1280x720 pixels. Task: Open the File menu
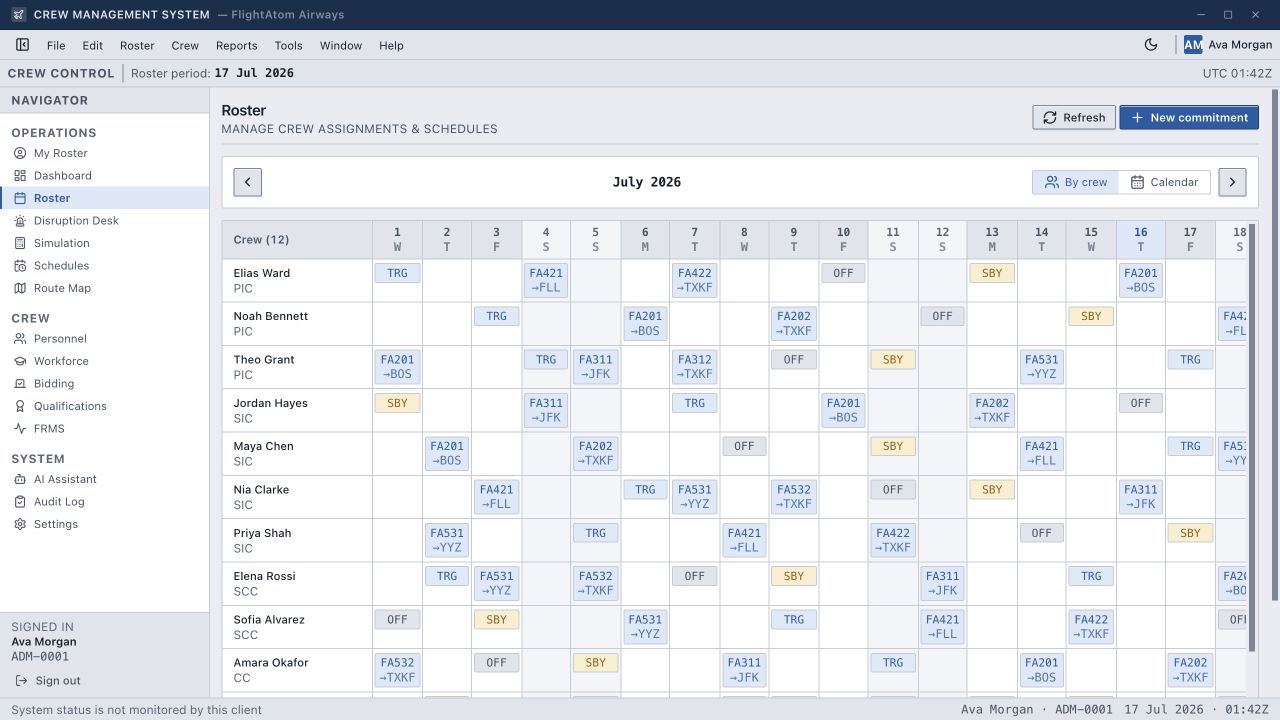(x=56, y=45)
